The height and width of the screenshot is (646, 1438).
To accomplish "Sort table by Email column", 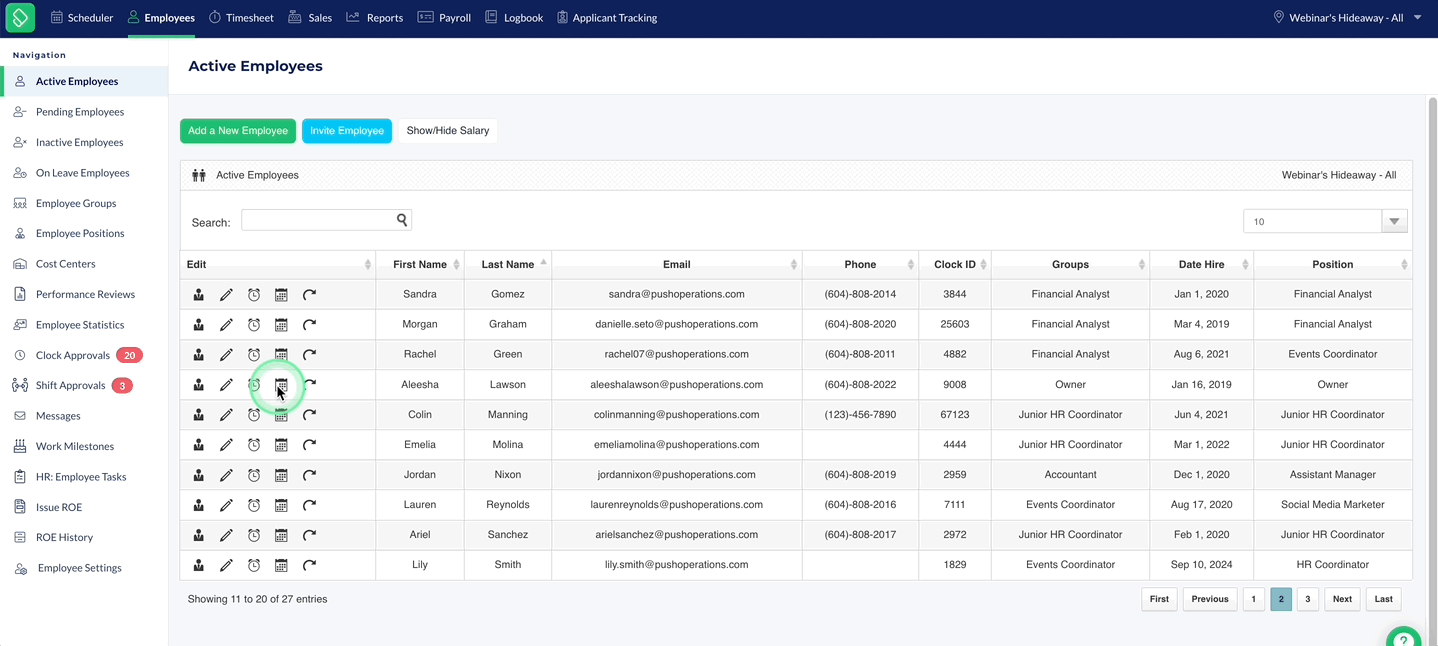I will click(x=677, y=265).
